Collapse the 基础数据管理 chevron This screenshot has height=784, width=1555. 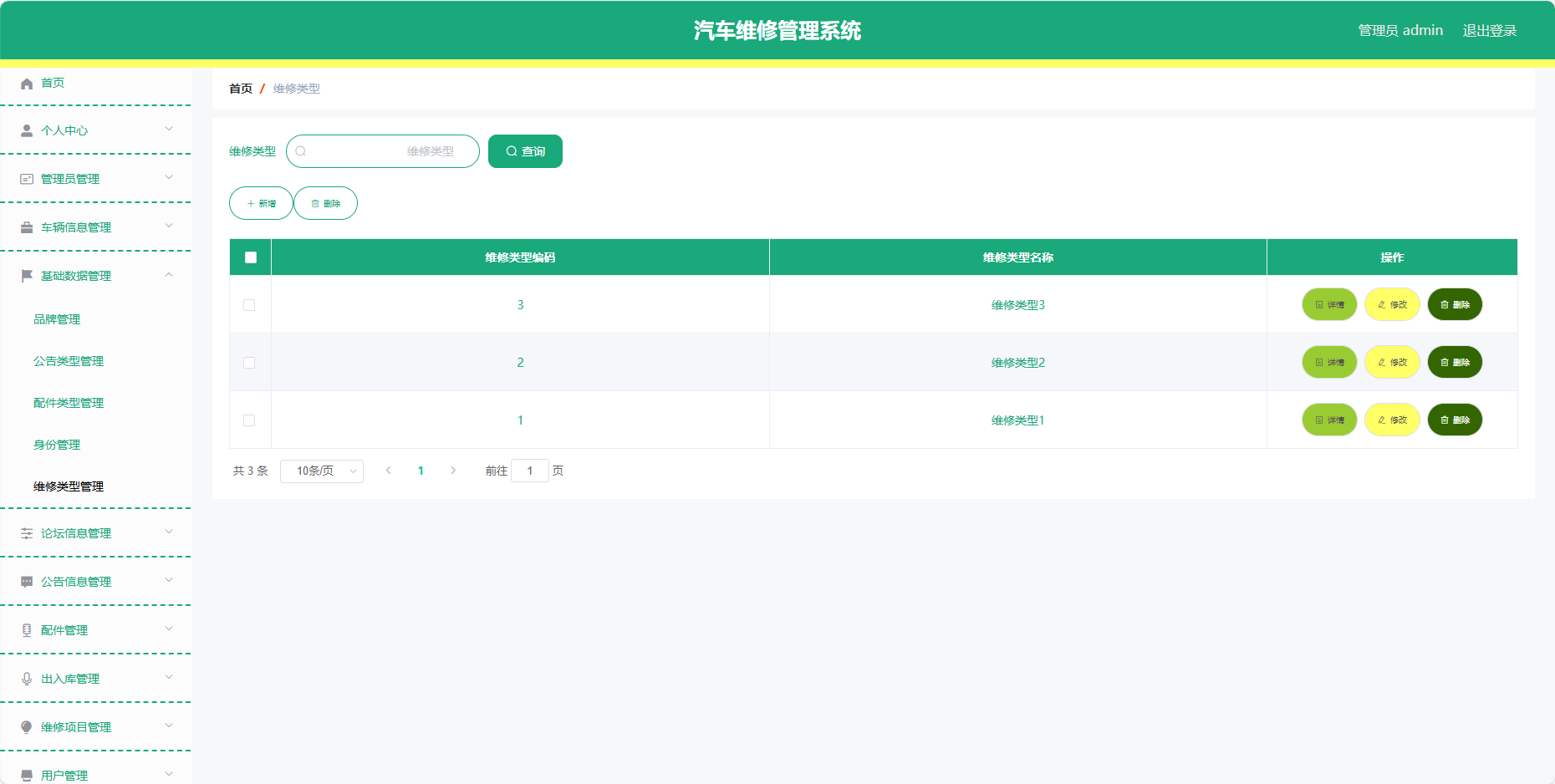coord(169,274)
